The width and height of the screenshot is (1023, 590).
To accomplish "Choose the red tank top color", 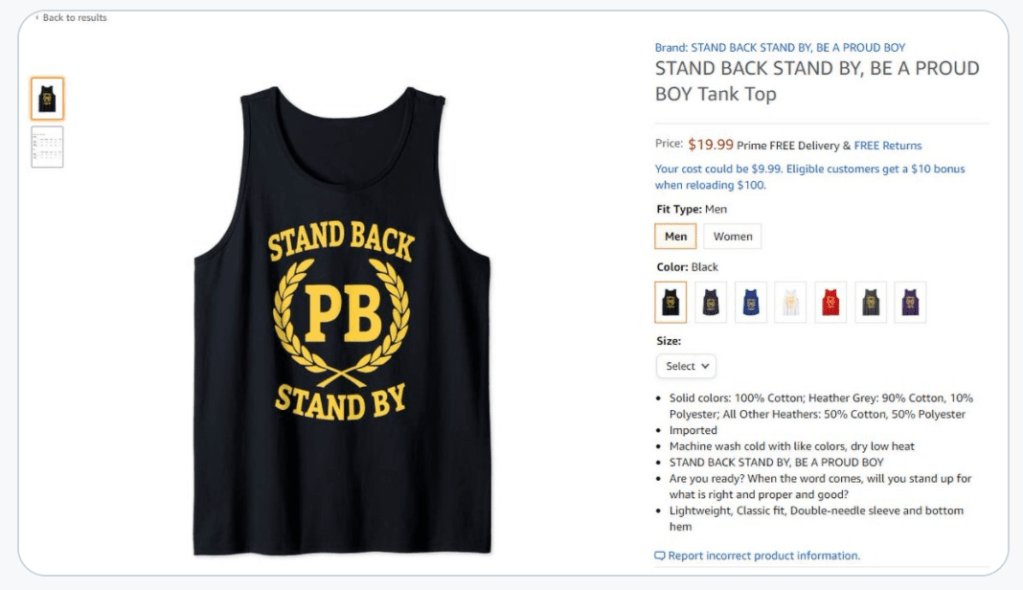I will tap(830, 302).
